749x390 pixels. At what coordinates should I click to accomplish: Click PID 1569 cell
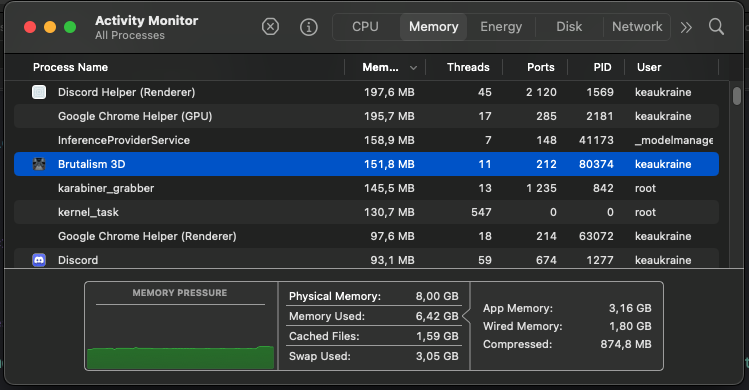pos(600,92)
